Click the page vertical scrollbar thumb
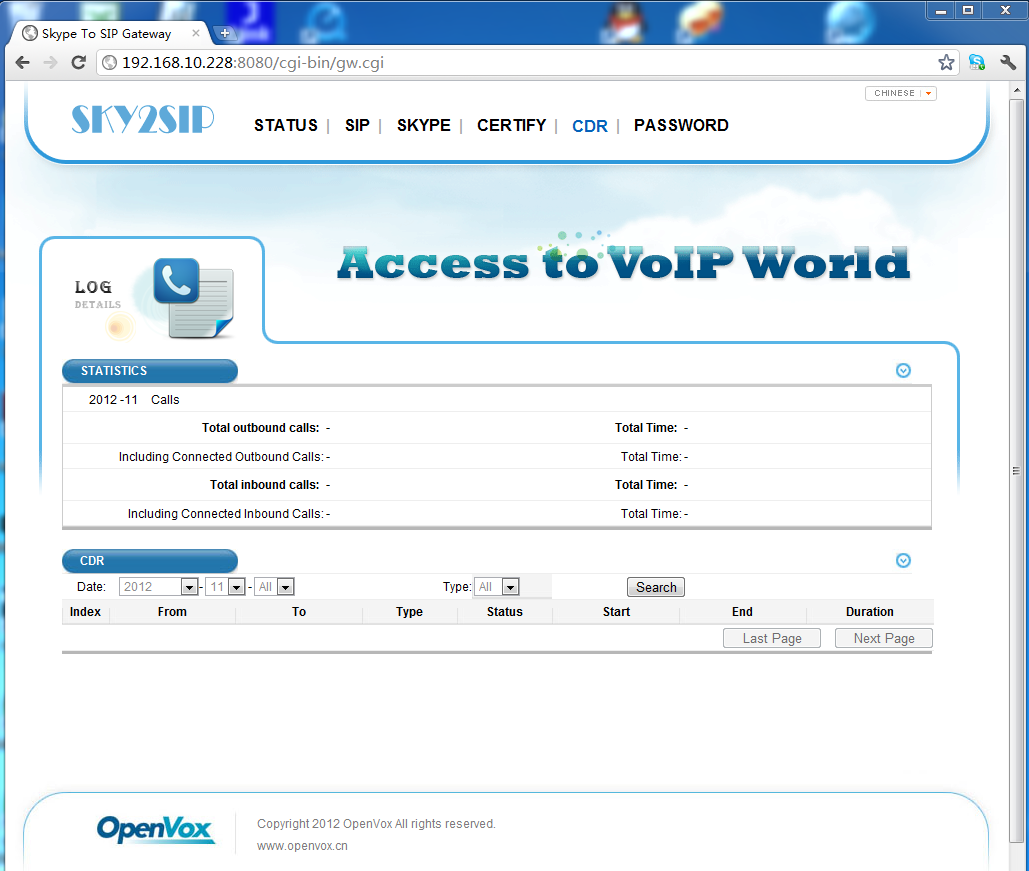Image resolution: width=1029 pixels, height=871 pixels. [x=1016, y=471]
